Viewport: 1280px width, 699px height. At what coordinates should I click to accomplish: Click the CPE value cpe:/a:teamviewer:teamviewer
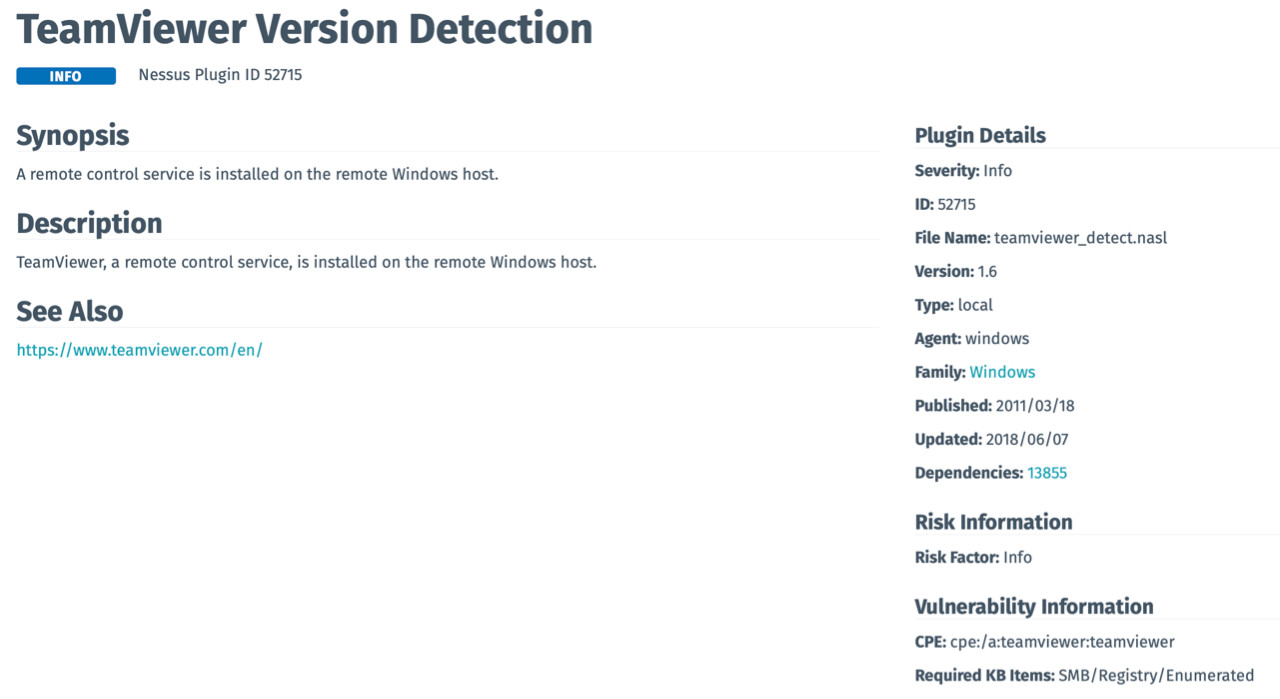click(x=1062, y=642)
